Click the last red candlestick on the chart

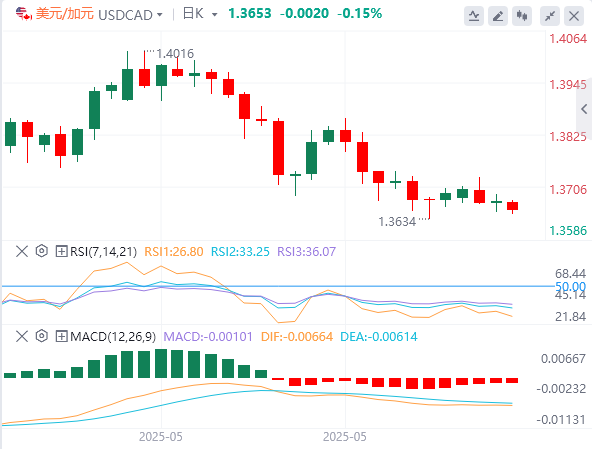tap(512, 206)
